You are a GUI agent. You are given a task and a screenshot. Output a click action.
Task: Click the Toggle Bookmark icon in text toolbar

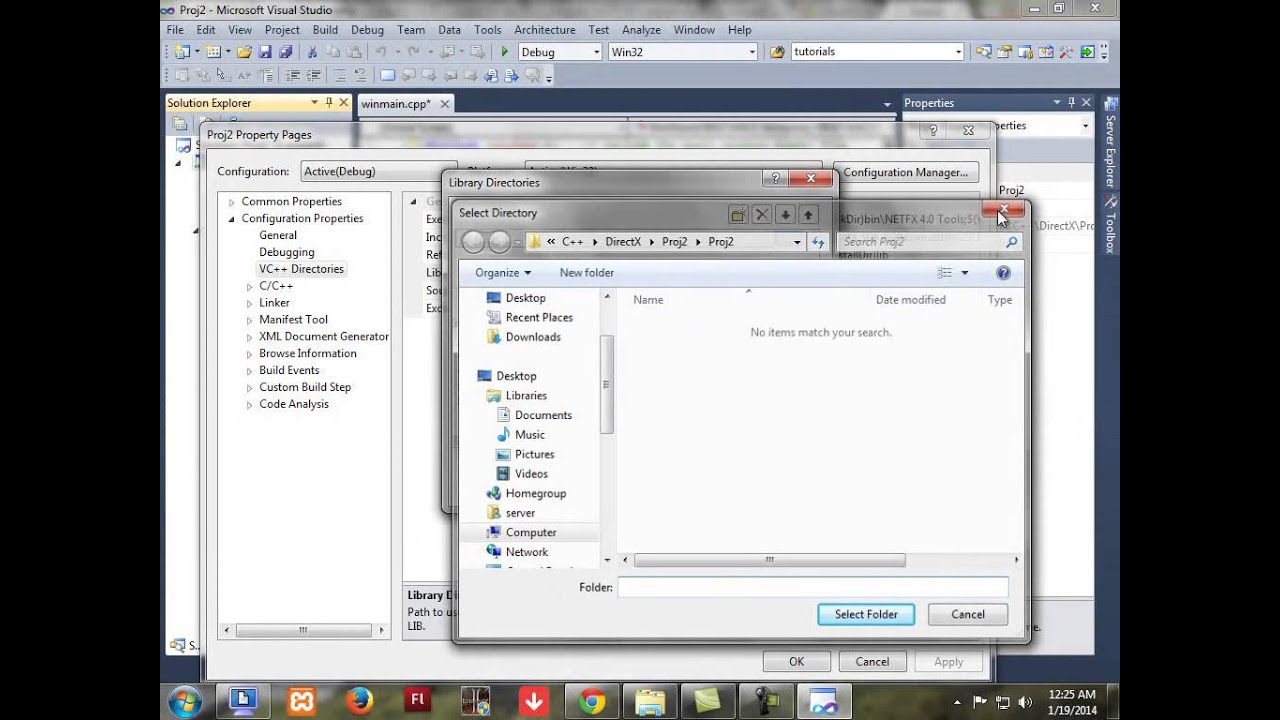[x=387, y=75]
